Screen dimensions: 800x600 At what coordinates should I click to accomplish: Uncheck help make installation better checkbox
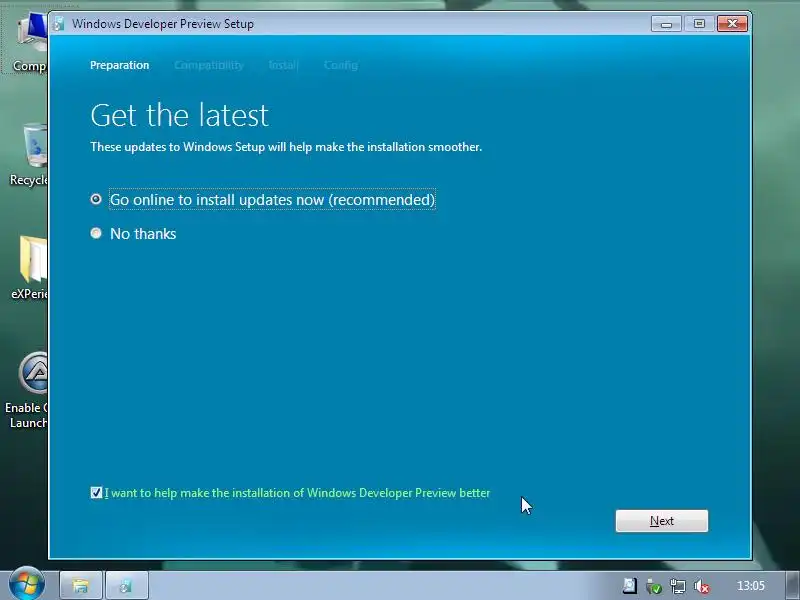pyautogui.click(x=96, y=492)
